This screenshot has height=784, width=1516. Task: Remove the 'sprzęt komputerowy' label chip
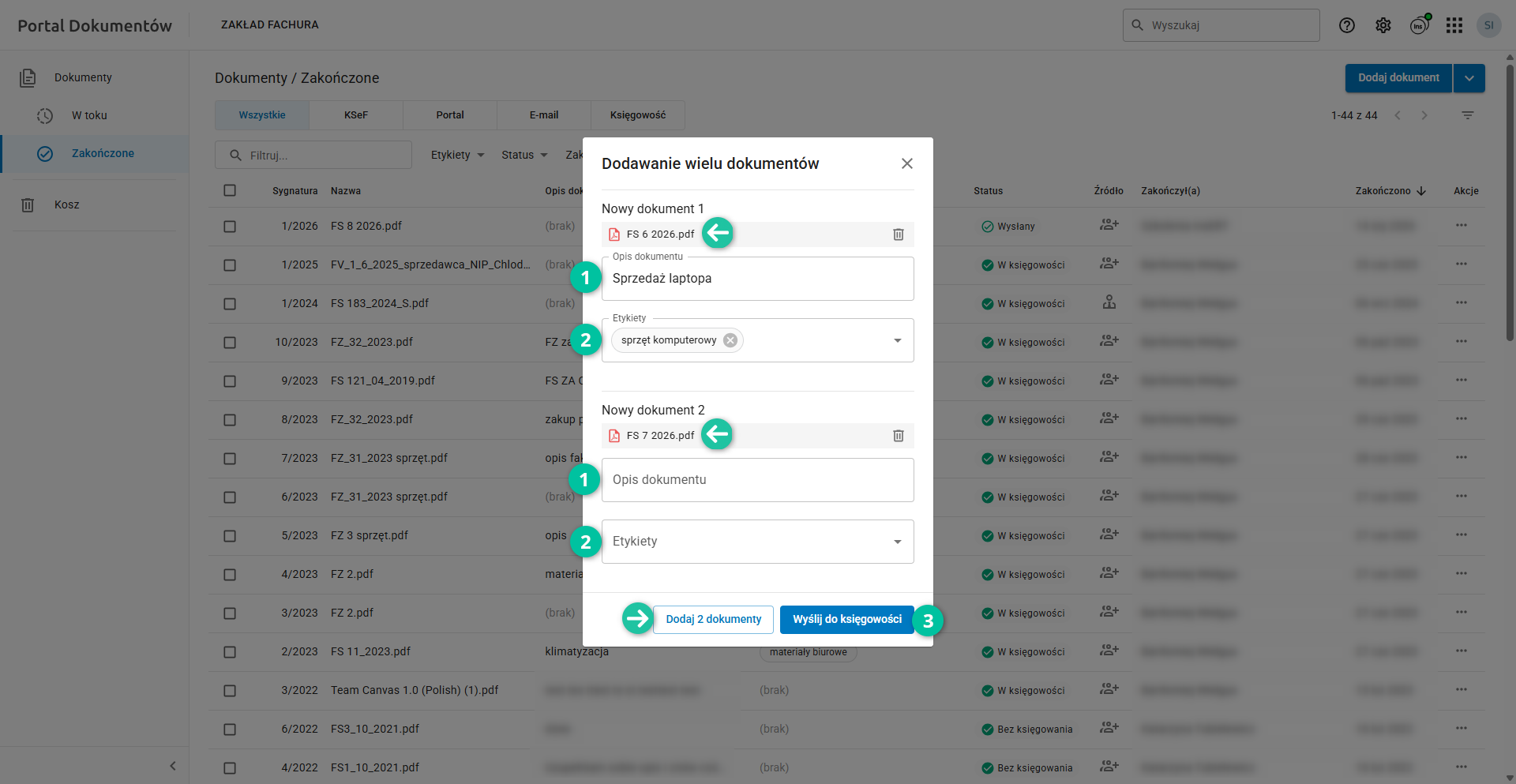[x=730, y=340]
